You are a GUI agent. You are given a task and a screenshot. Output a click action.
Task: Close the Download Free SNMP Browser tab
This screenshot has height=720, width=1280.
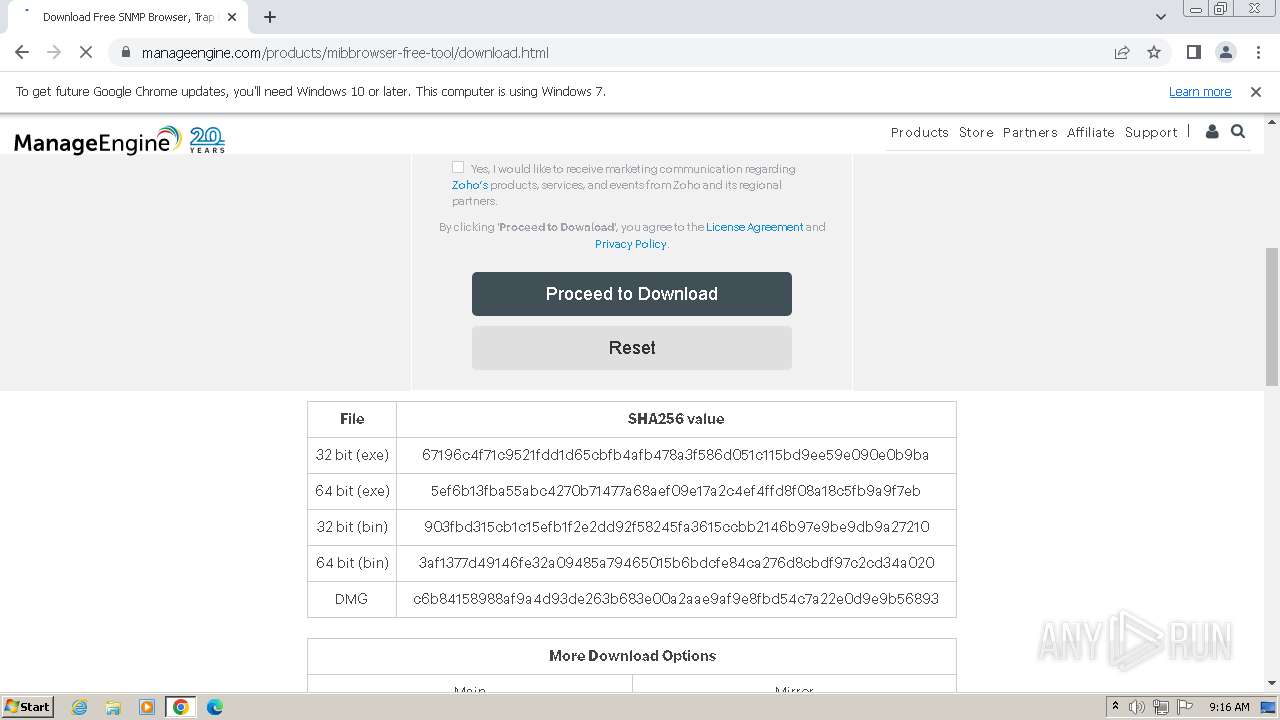232,17
